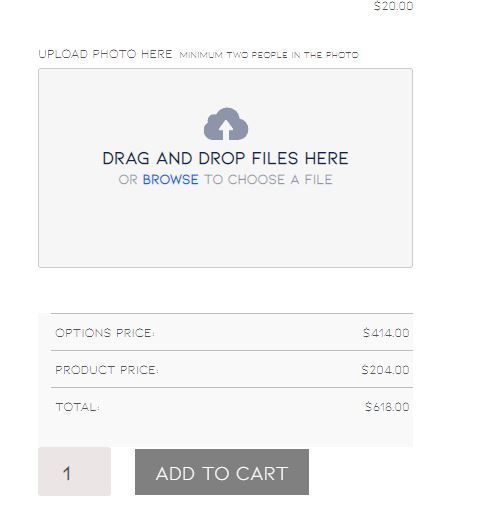The image size is (498, 508).
Task: Select the $618.00 total value
Action: pyautogui.click(x=387, y=407)
